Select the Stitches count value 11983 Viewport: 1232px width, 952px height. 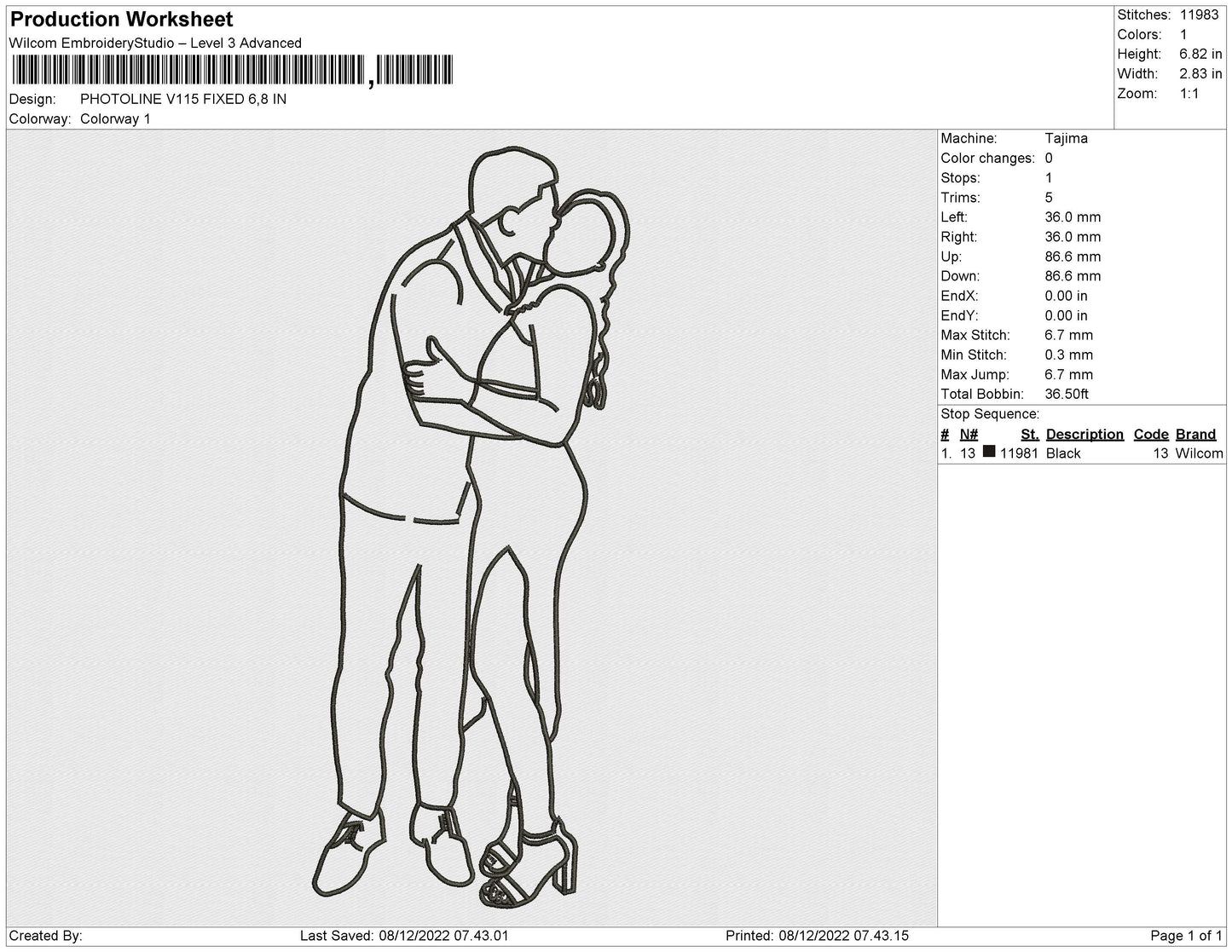(x=1199, y=14)
